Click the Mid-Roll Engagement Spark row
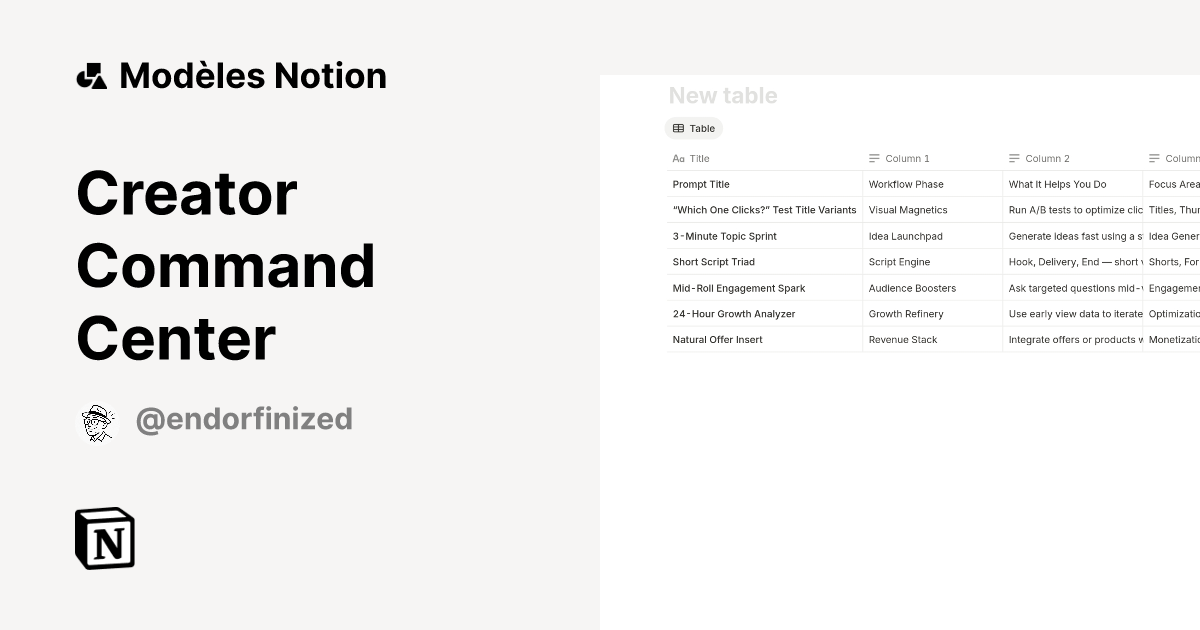Image resolution: width=1200 pixels, height=630 pixels. click(x=737, y=288)
